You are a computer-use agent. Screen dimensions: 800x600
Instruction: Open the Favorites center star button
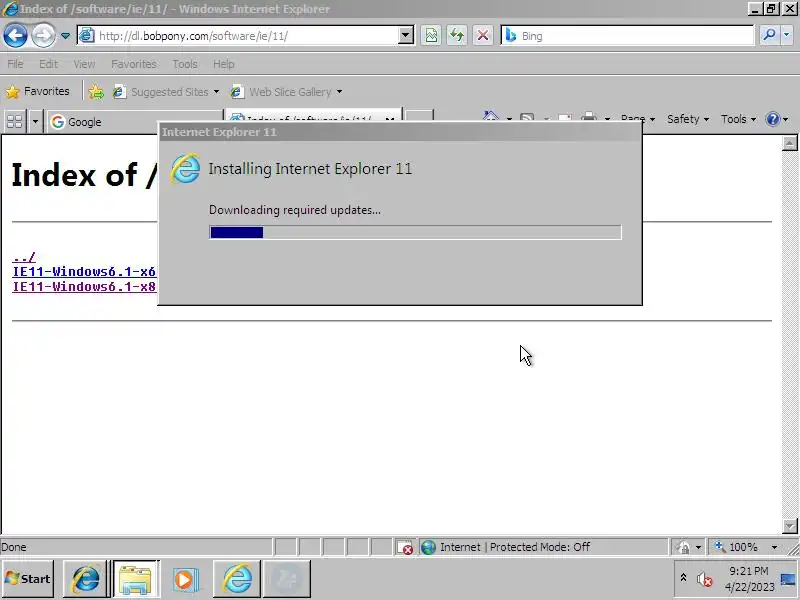pos(38,91)
